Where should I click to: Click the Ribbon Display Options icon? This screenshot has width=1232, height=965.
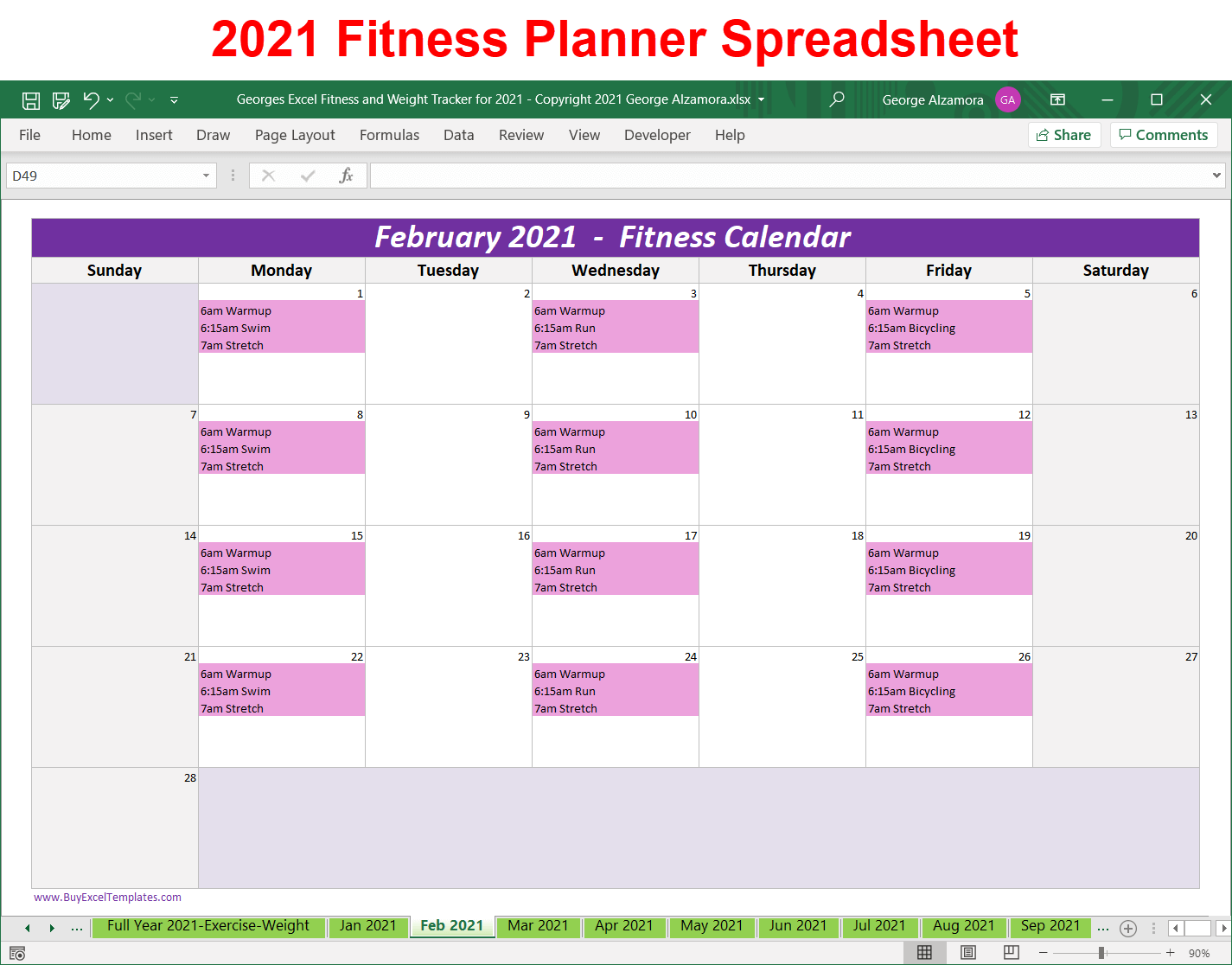coord(1057,99)
